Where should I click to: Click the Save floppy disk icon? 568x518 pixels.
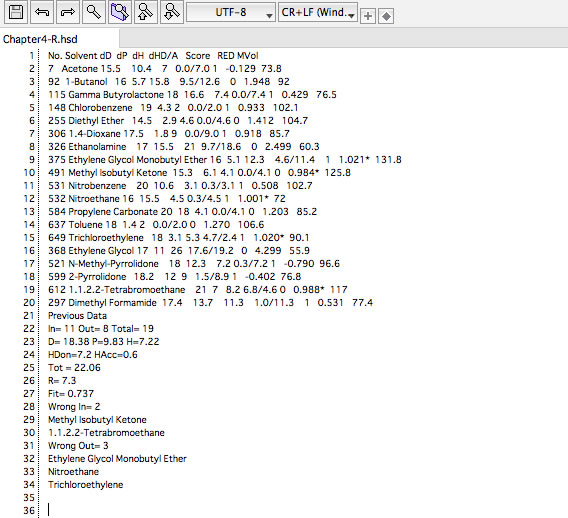(16, 13)
